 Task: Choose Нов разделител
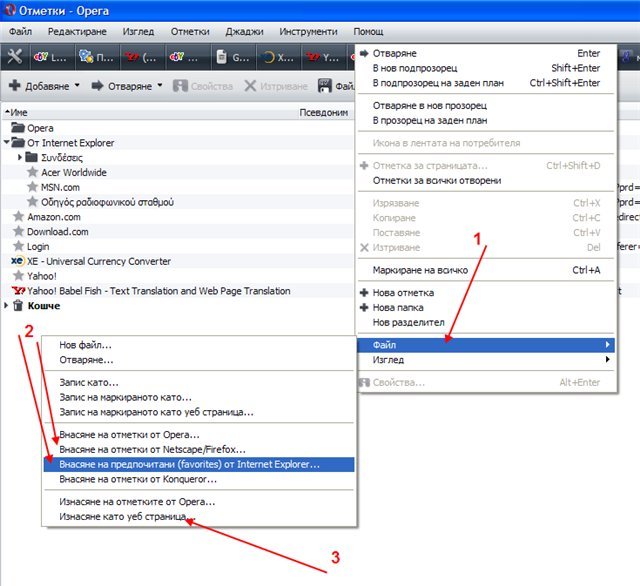486,322
